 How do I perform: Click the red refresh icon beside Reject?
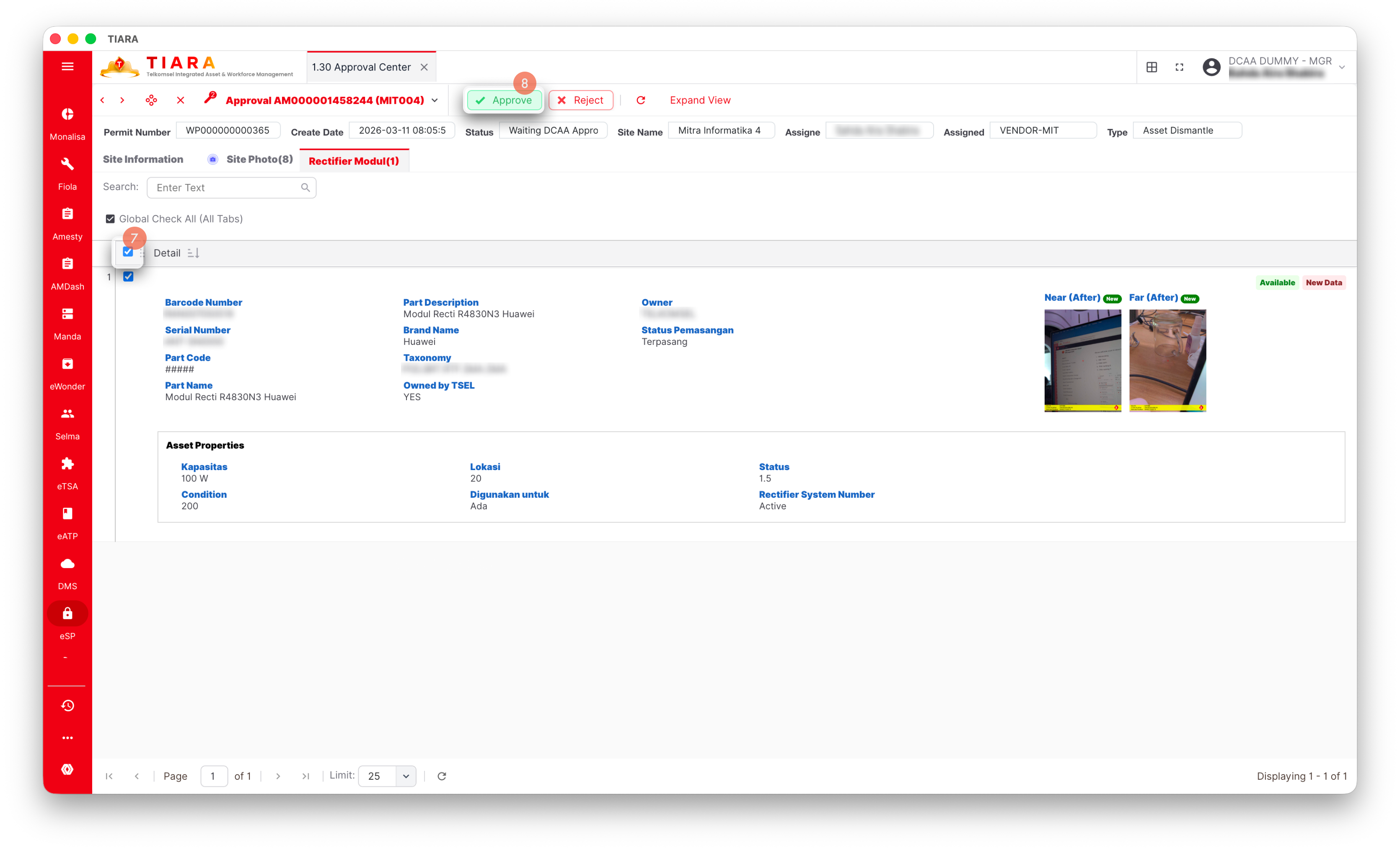641,100
